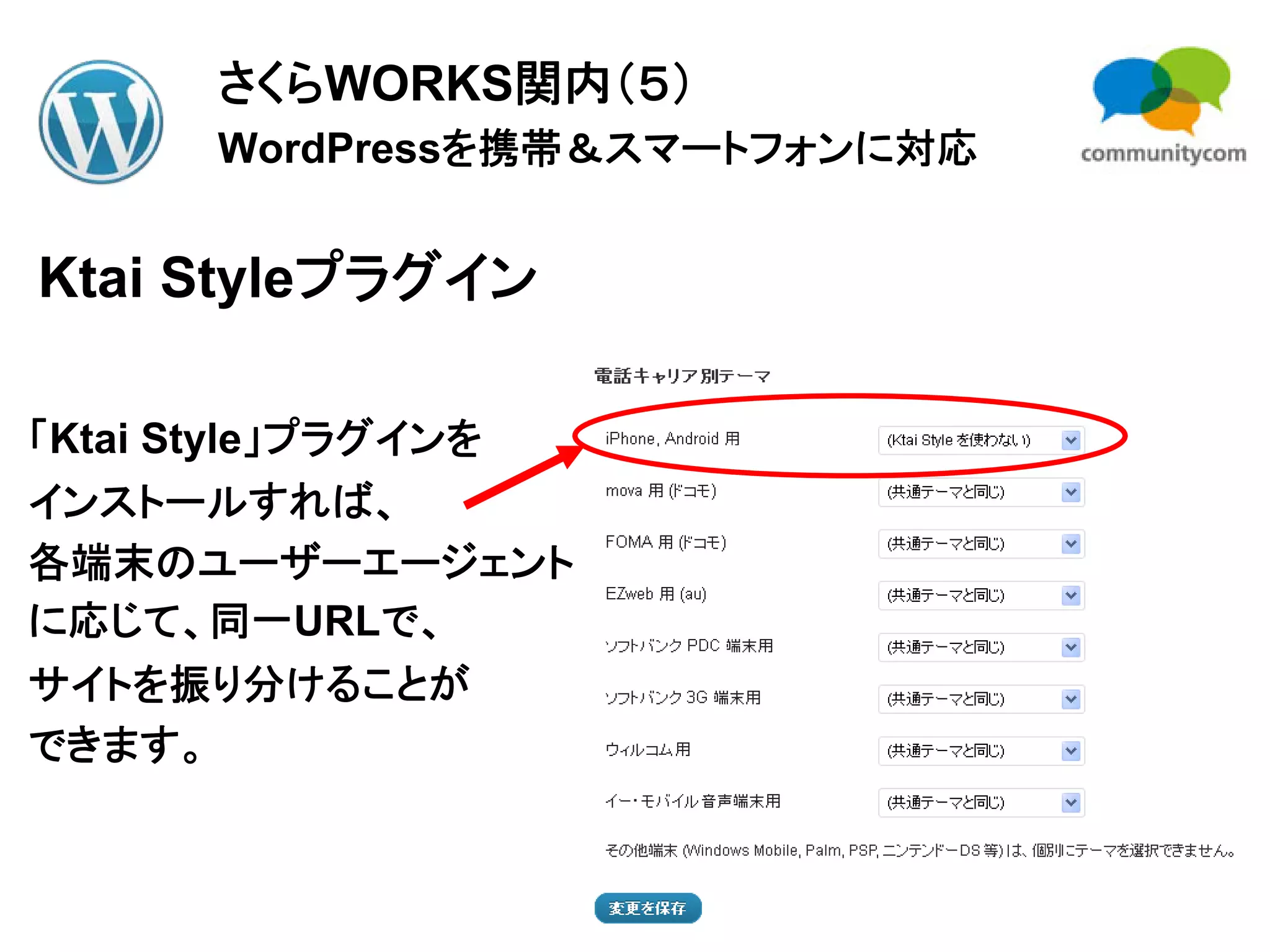Click the ソフトバンク 3G 端末用 label

pyautogui.click(x=683, y=698)
